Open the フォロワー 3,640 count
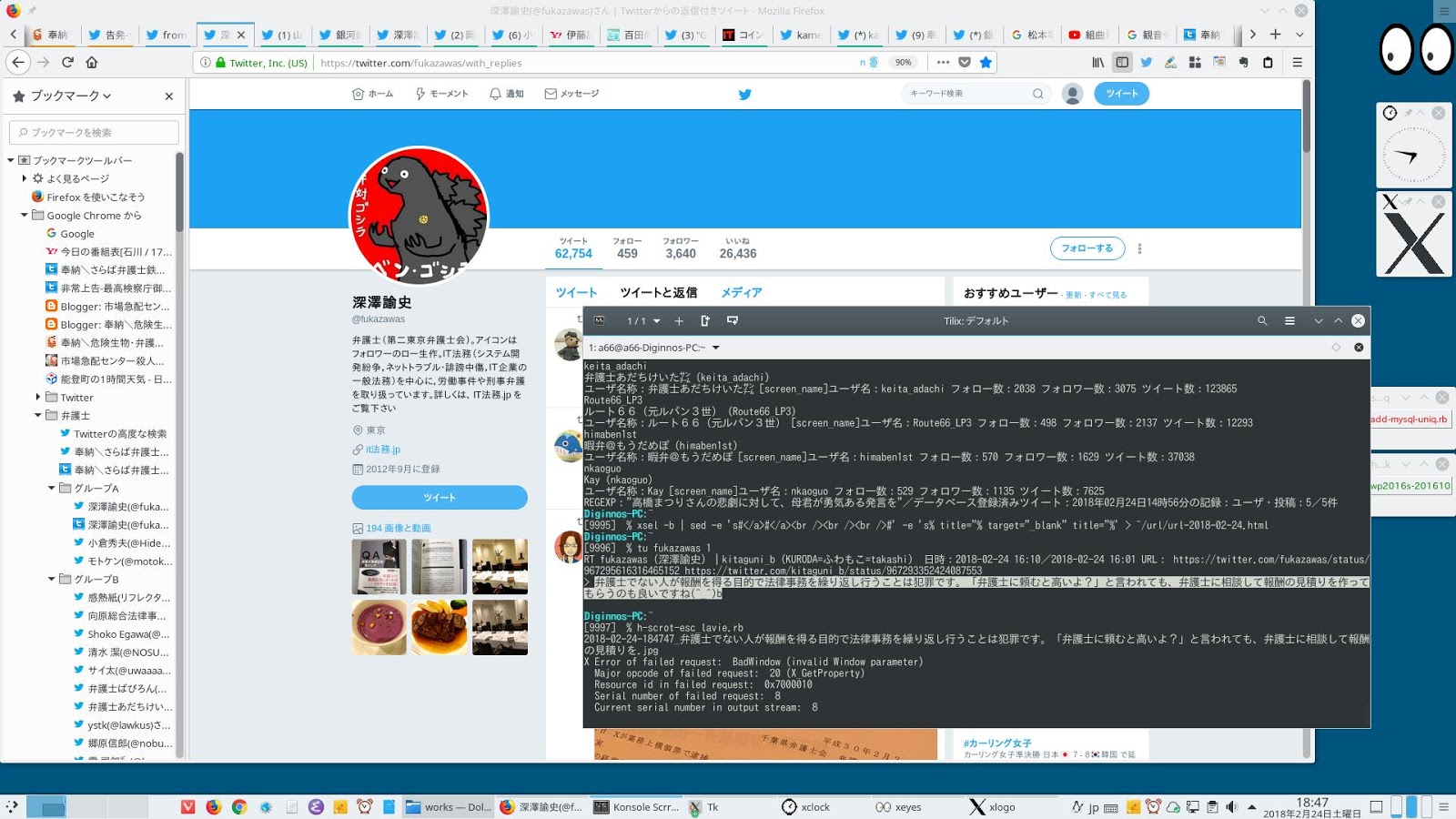The width and height of the screenshot is (1456, 819). 680,248
